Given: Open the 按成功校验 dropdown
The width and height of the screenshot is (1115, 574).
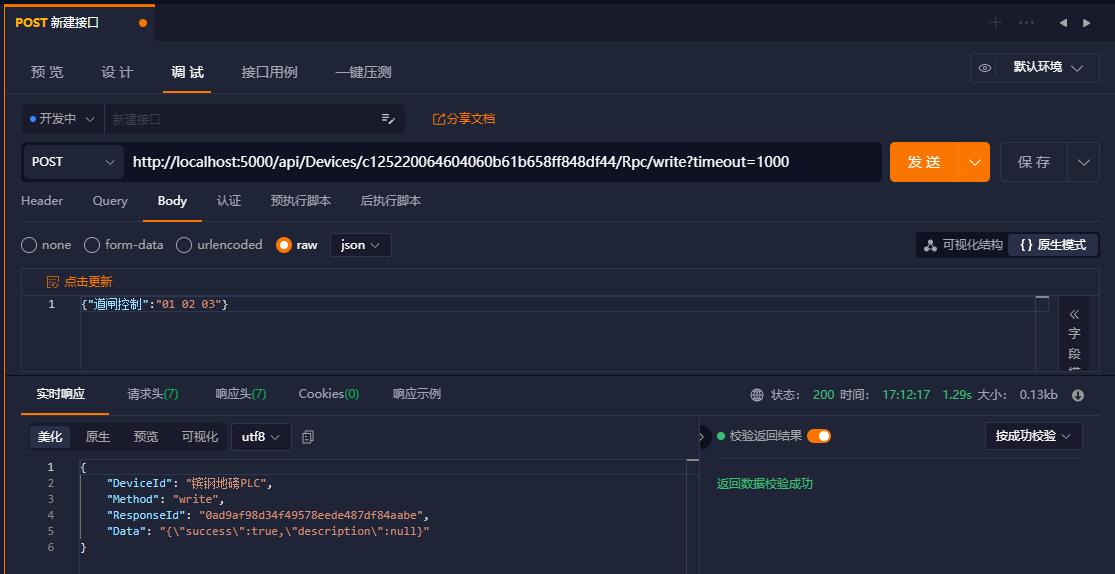Looking at the screenshot, I should [1033, 436].
